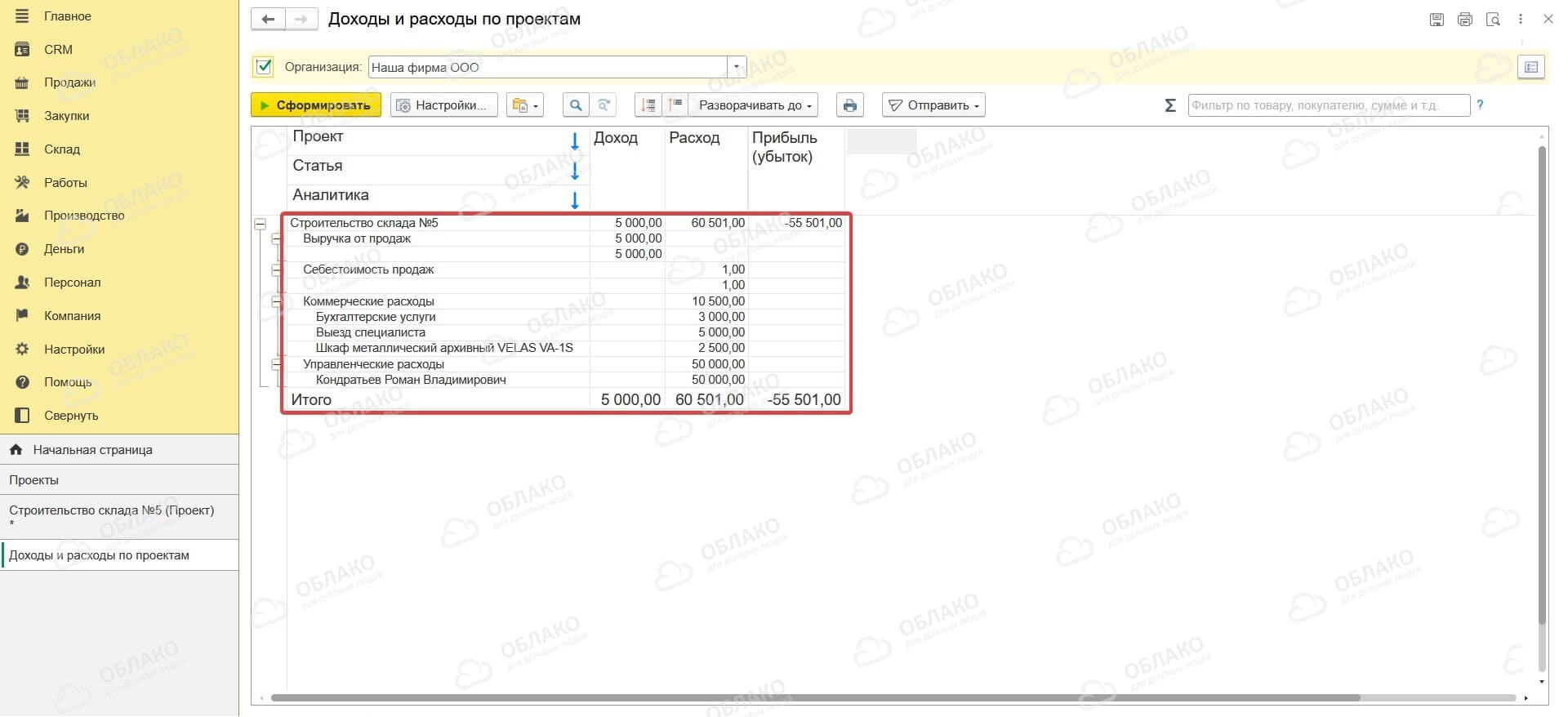Screen dimensions: 1568x717
Task: Open the Главное section via its hamburger icon
Action: pos(22,16)
